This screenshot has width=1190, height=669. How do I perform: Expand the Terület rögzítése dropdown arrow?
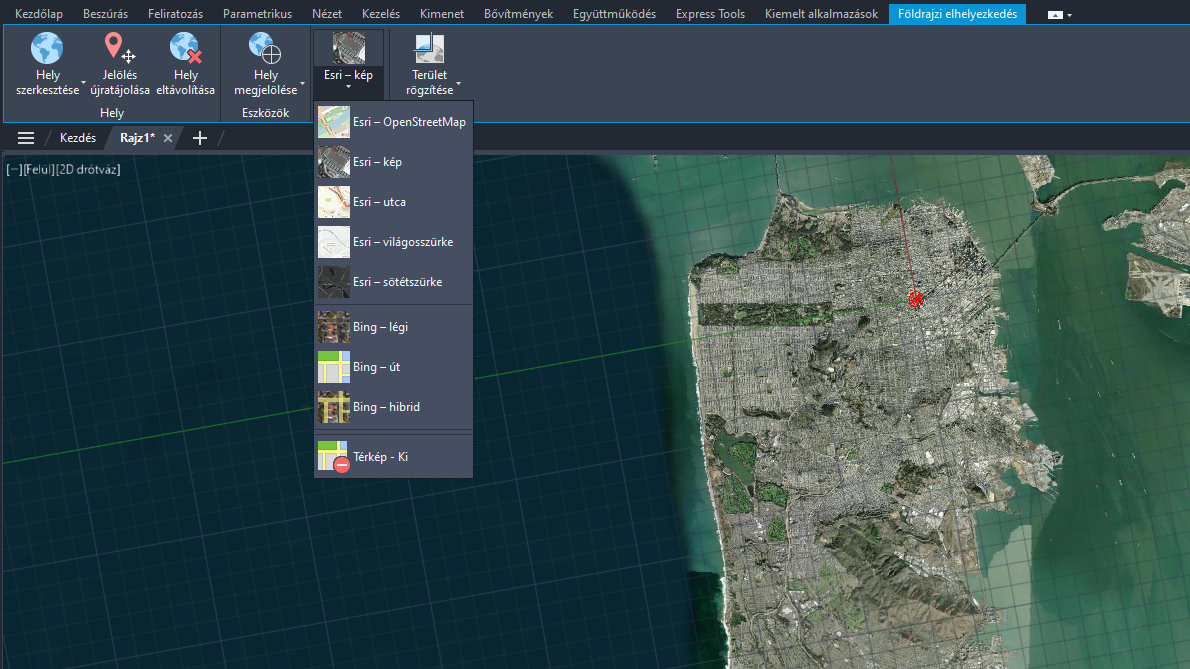[458, 83]
